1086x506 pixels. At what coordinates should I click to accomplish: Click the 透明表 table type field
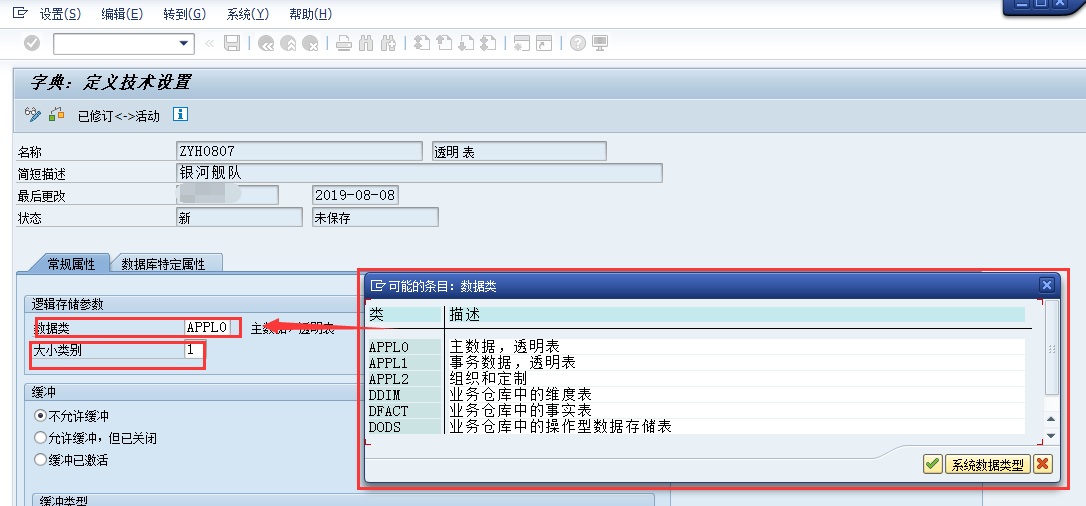coord(519,151)
